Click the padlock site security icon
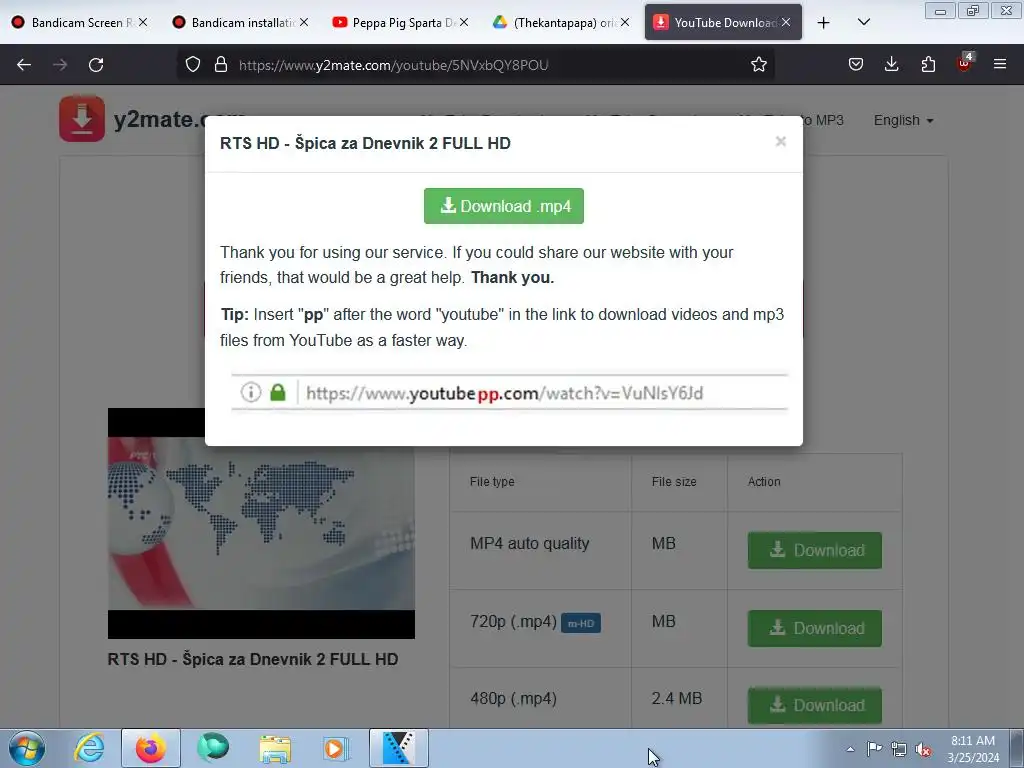This screenshot has height=768, width=1024. (221, 65)
